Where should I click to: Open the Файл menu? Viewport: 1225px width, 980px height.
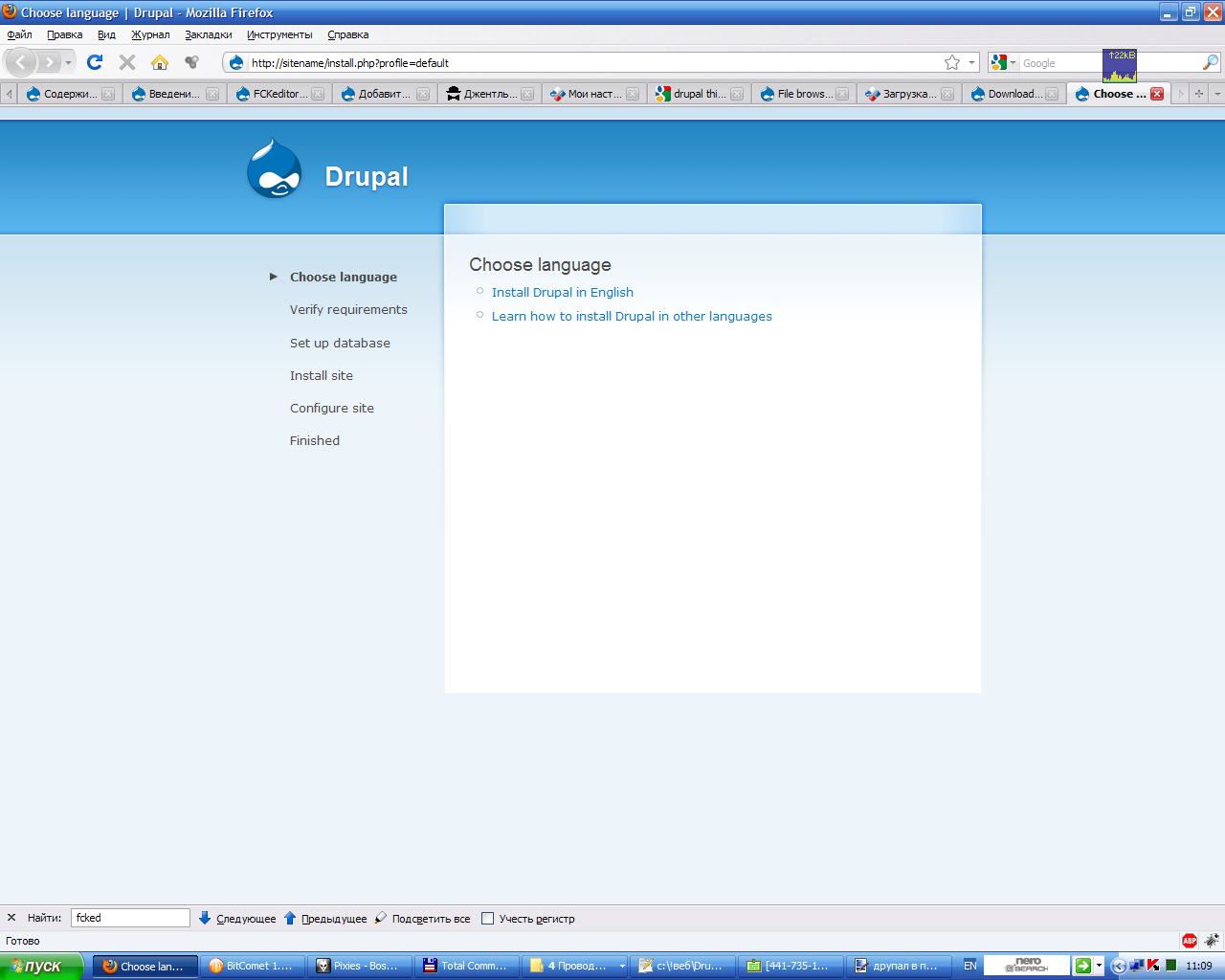(19, 34)
